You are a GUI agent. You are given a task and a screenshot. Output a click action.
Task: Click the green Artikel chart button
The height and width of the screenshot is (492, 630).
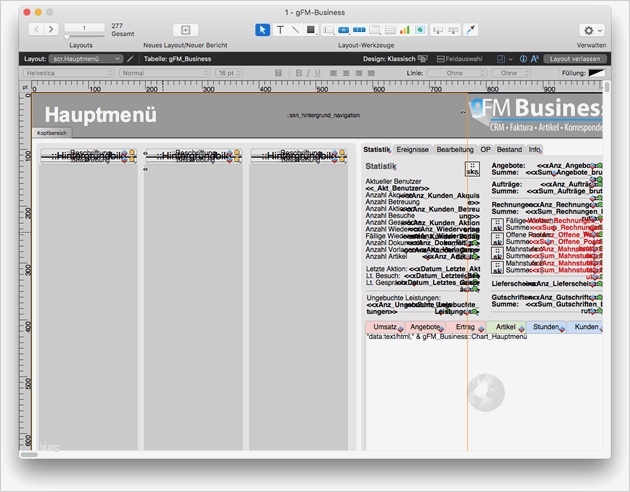click(x=505, y=327)
